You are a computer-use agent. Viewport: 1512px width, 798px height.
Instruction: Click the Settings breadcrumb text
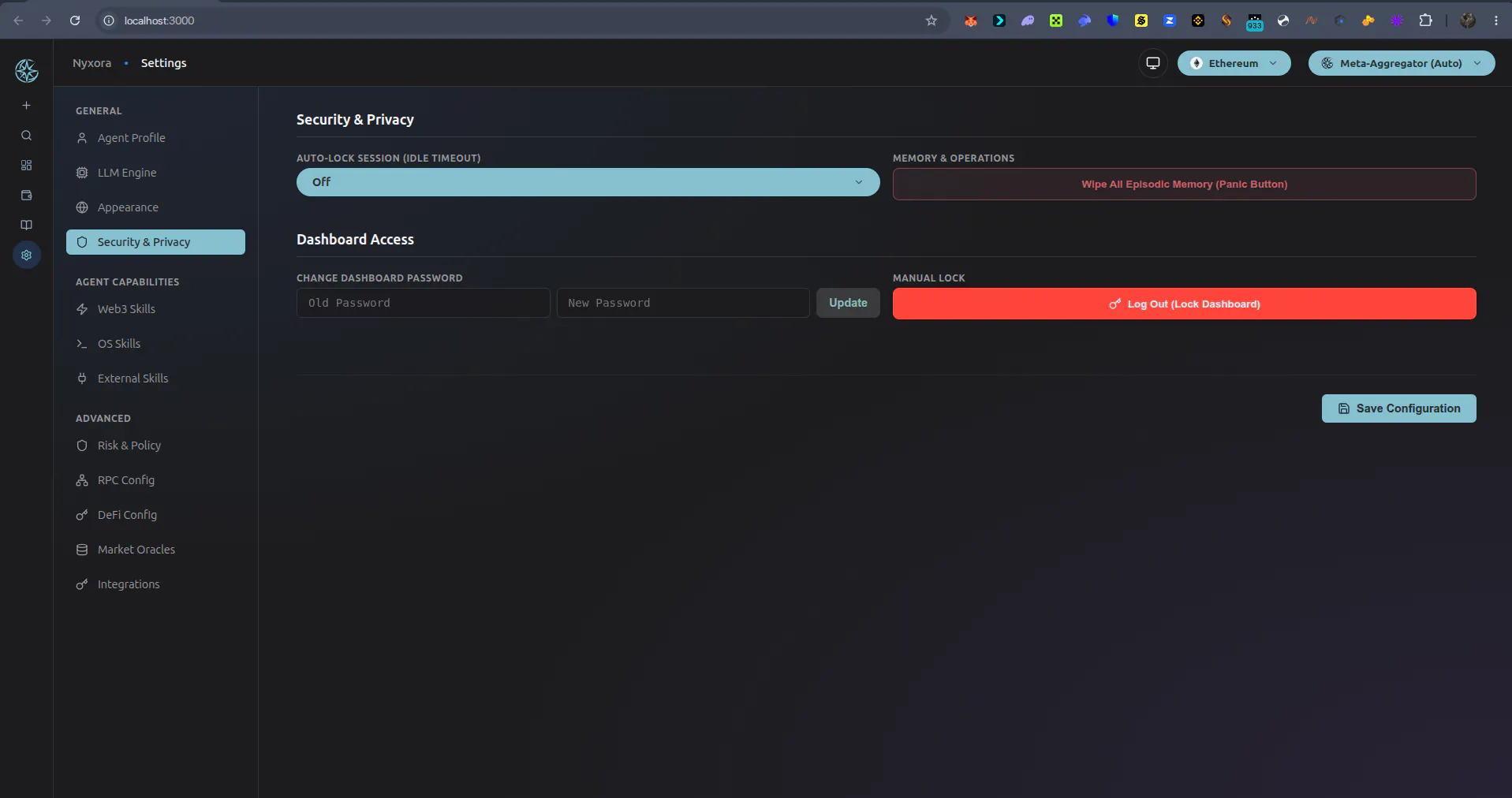164,63
